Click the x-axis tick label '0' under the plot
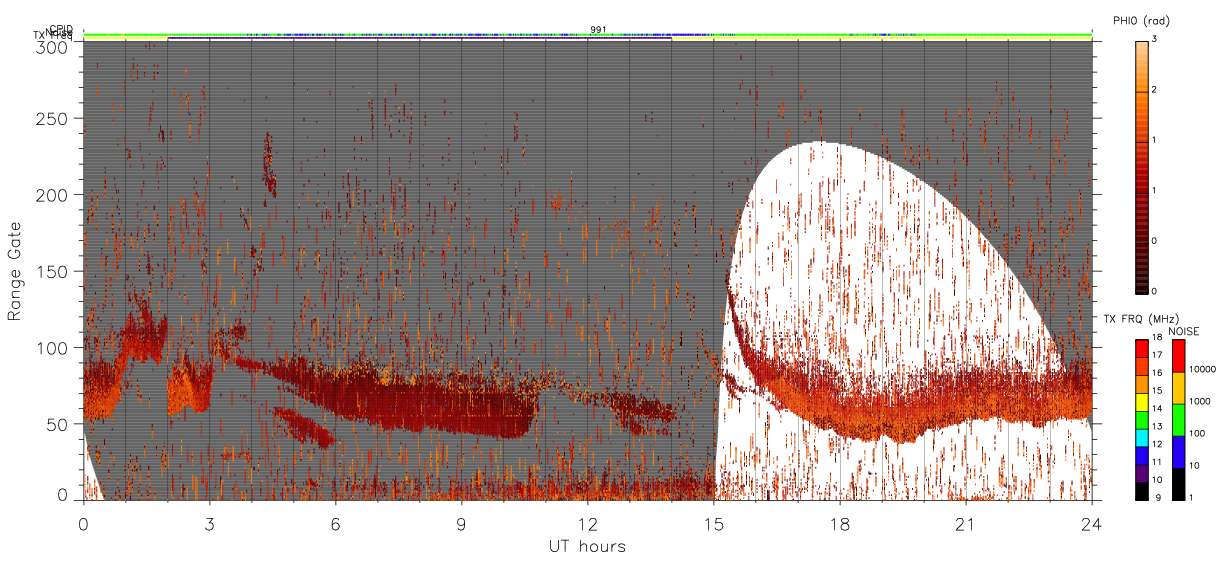The image size is (1228, 567). point(83,523)
